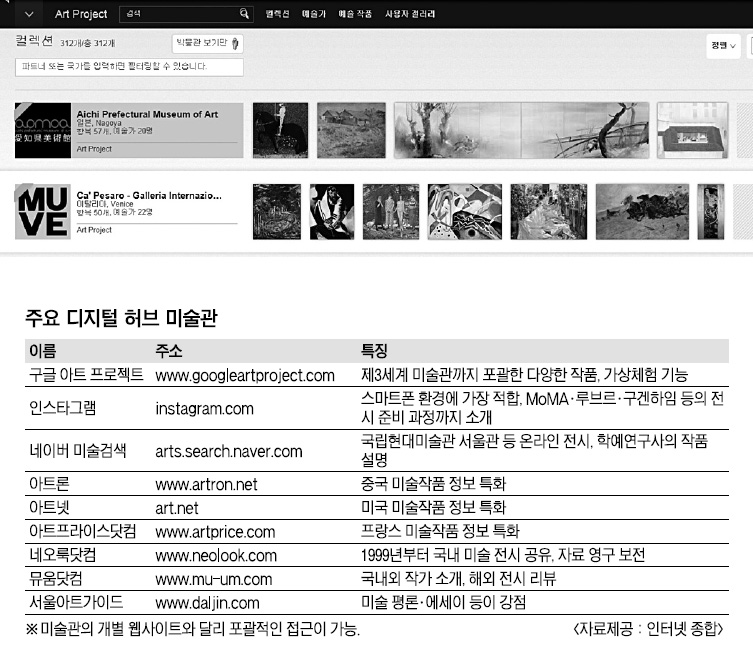Click the 뮤움닷컴 name cell

(x=56, y=578)
